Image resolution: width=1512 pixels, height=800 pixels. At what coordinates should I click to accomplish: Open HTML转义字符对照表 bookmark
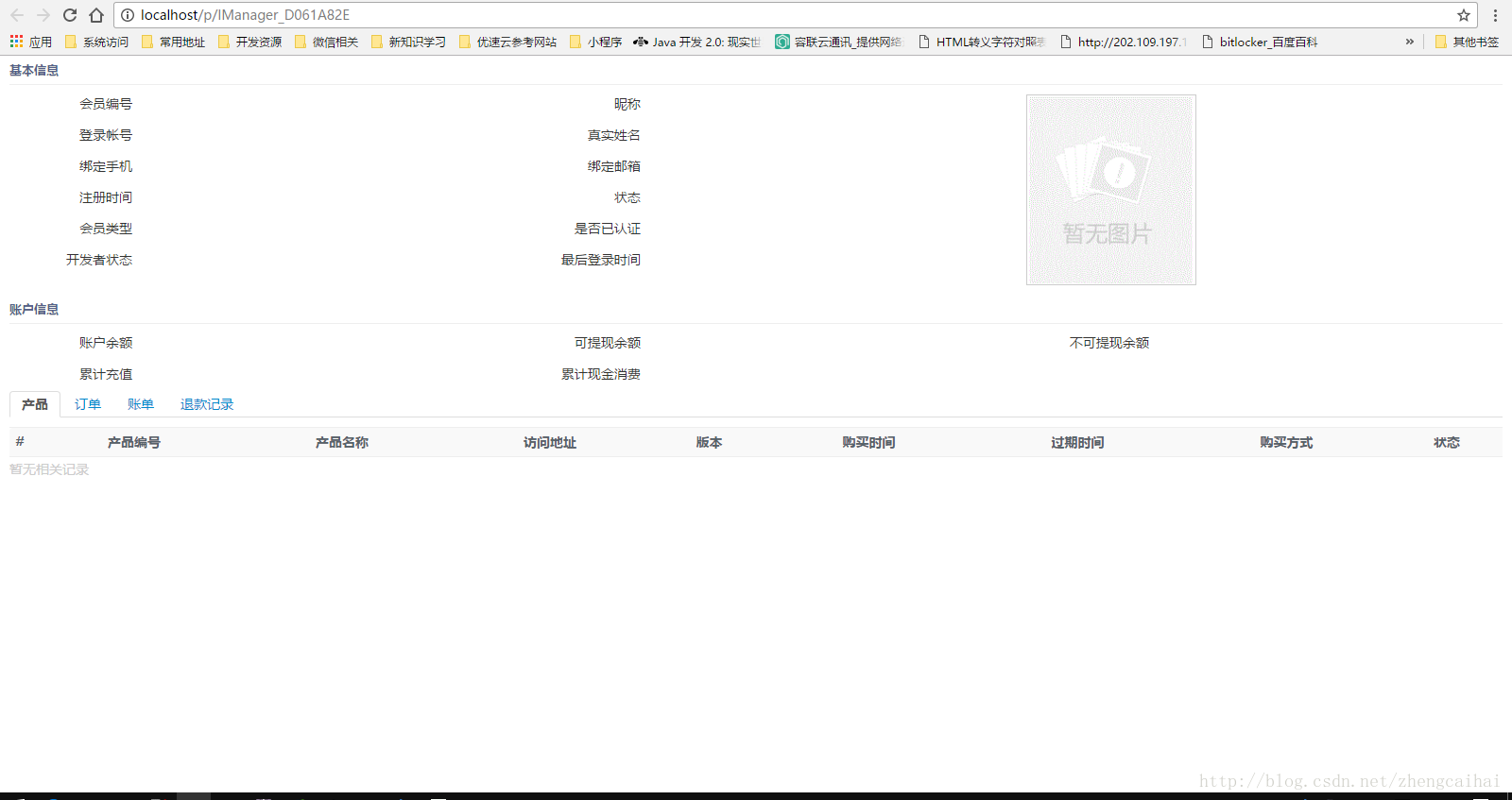pyautogui.click(x=982, y=42)
